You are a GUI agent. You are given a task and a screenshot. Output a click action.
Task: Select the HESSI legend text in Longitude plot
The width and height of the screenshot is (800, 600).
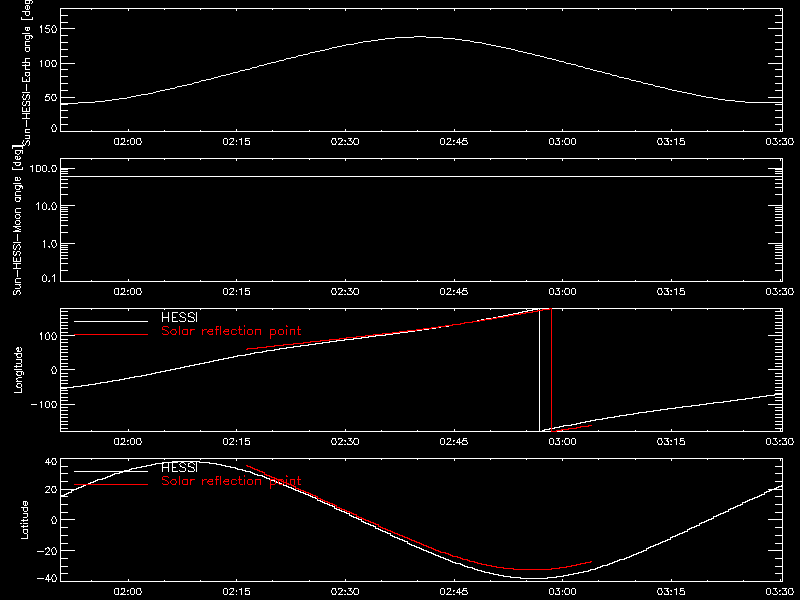point(179,317)
